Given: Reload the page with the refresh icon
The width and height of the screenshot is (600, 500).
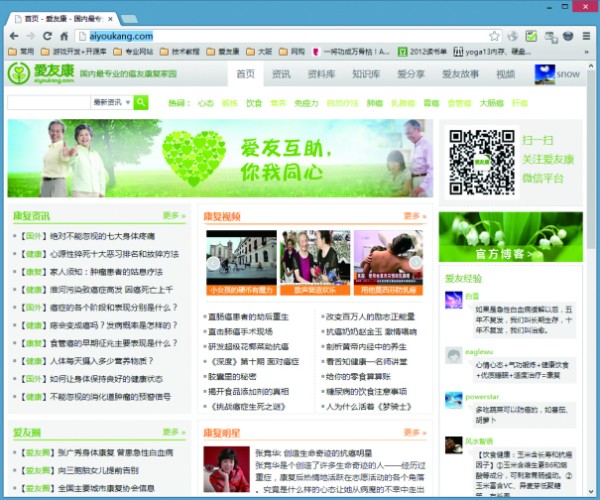Looking at the screenshot, I should click(50, 35).
